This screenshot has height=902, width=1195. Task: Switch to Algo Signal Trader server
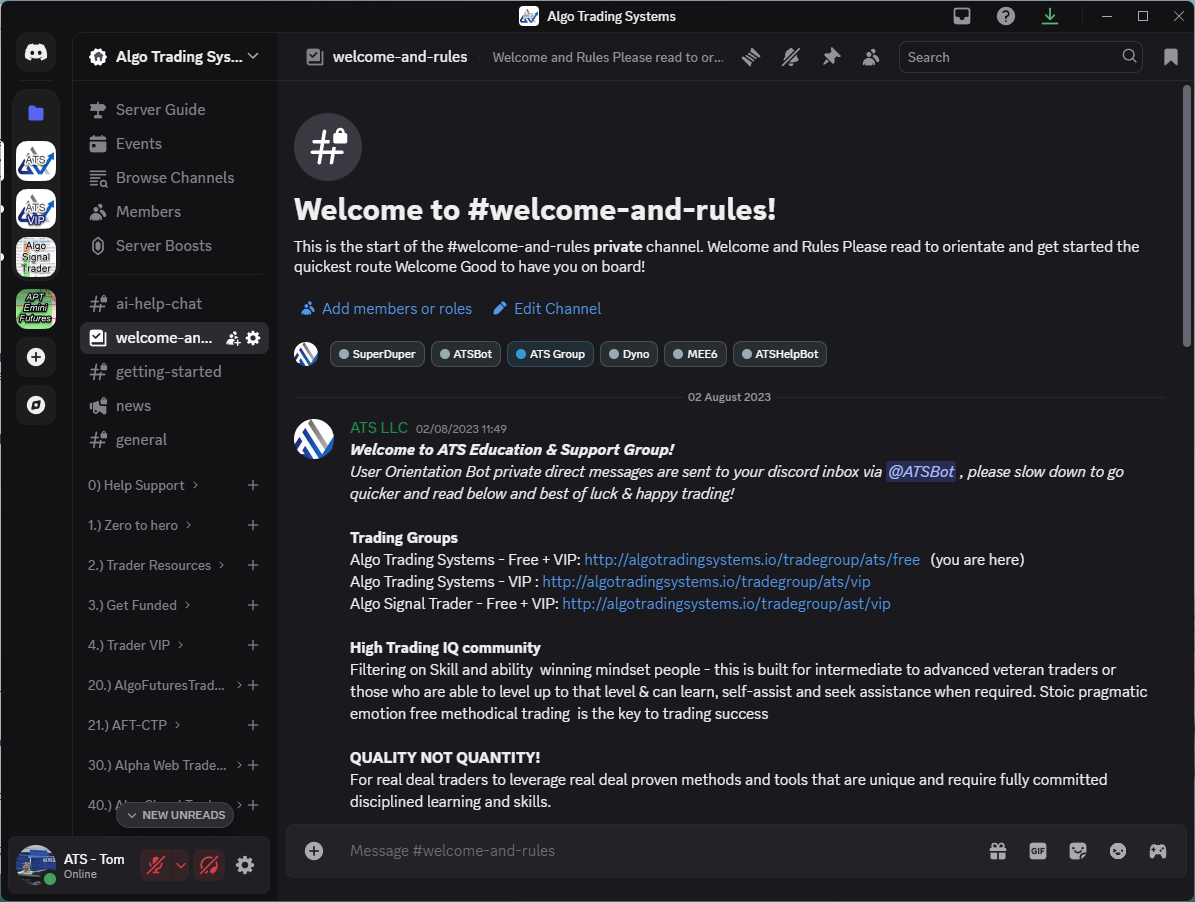pyautogui.click(x=36, y=257)
